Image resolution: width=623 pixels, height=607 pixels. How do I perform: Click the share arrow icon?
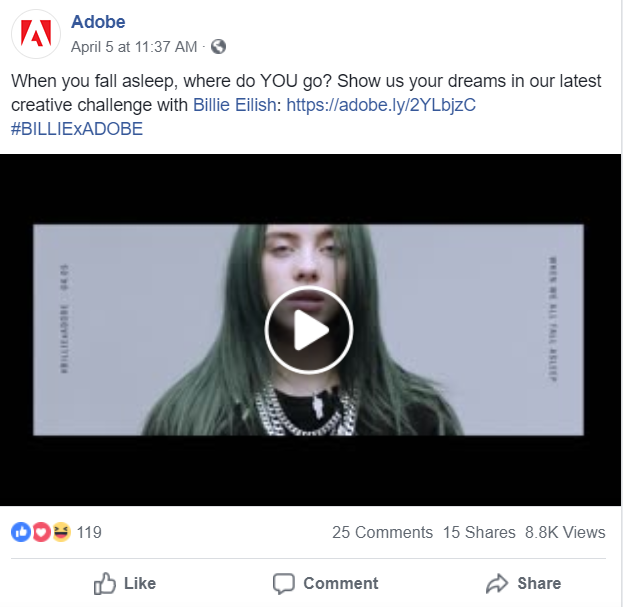[x=497, y=584]
